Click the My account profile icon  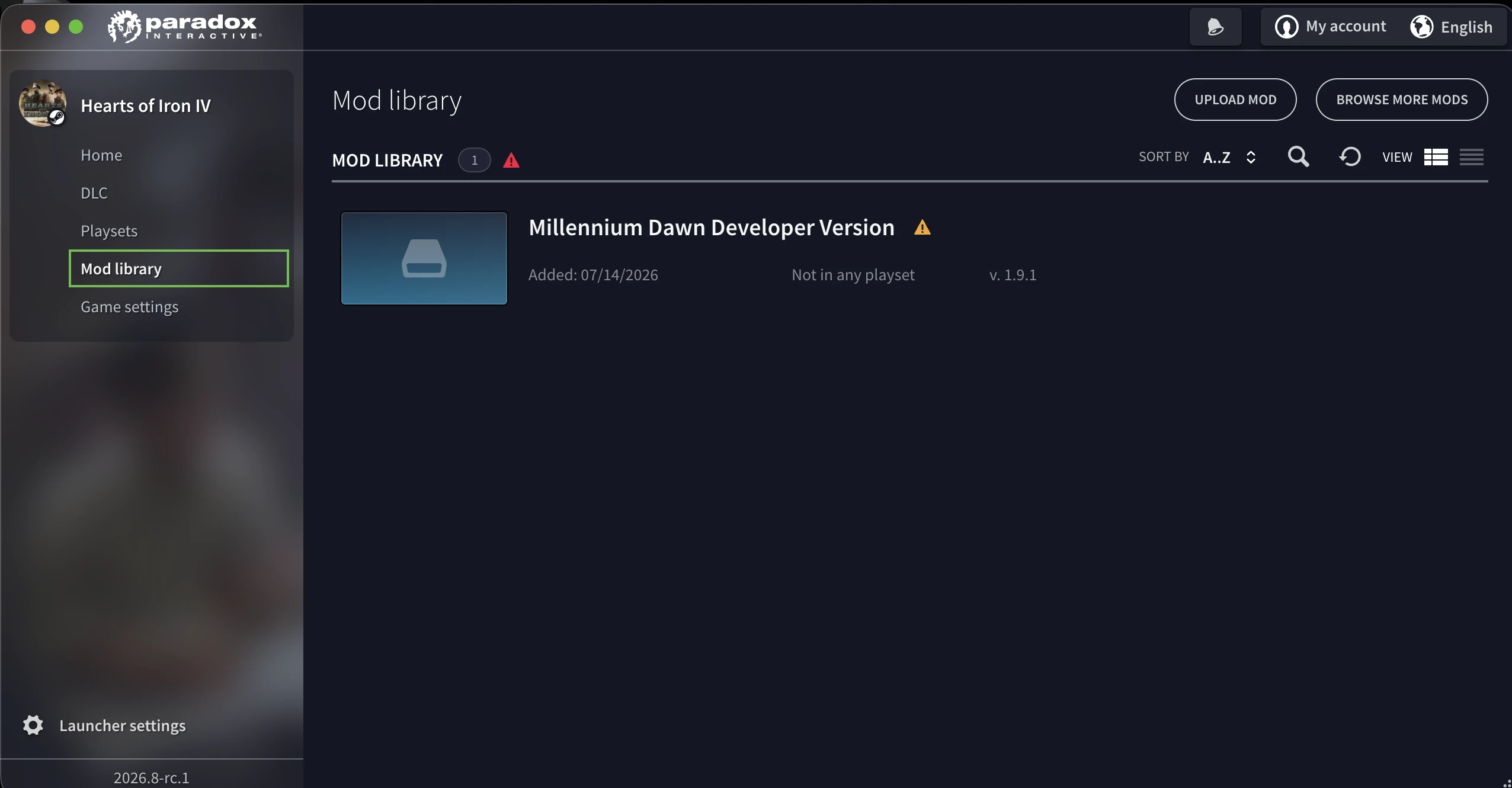[x=1286, y=27]
